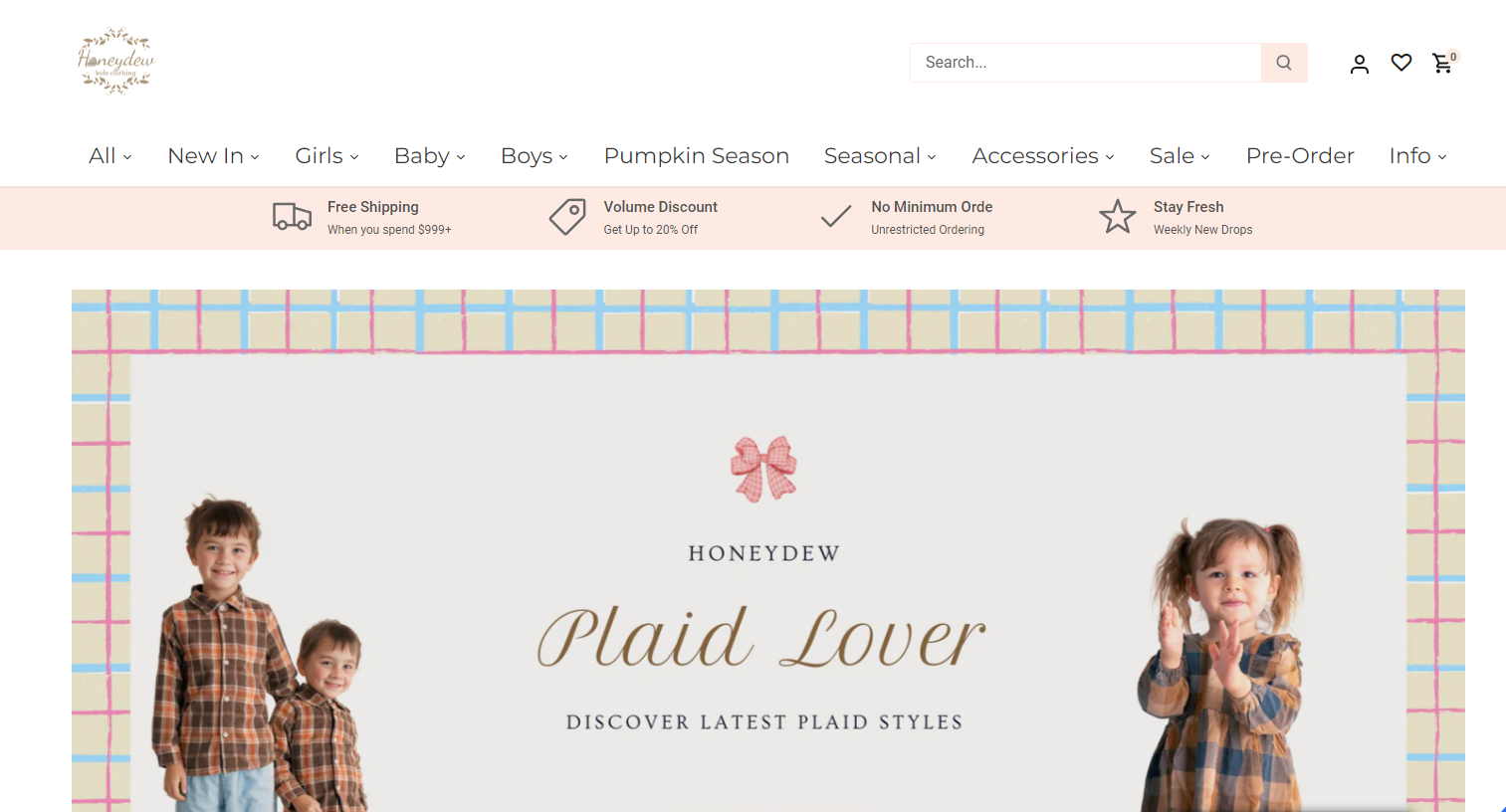Click into the Search input field
Viewport: 1506px width, 812px height.
[x=1086, y=63]
